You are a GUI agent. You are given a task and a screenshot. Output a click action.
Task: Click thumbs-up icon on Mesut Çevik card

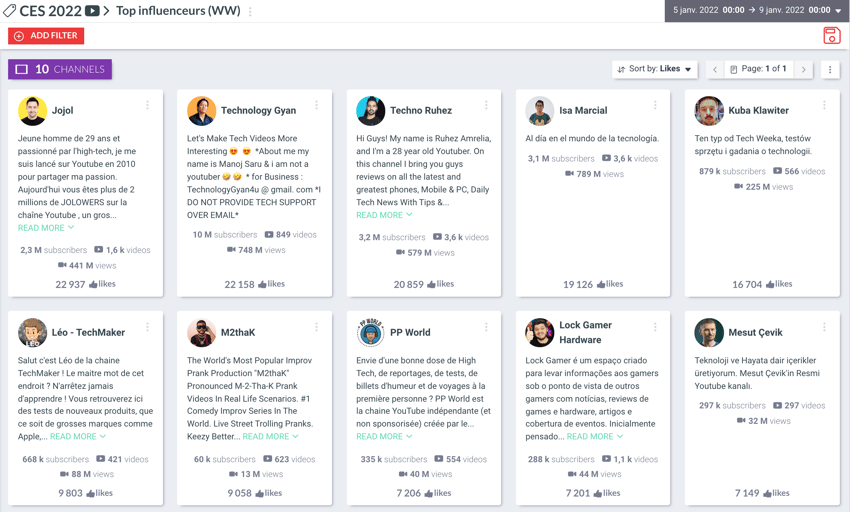(767, 494)
